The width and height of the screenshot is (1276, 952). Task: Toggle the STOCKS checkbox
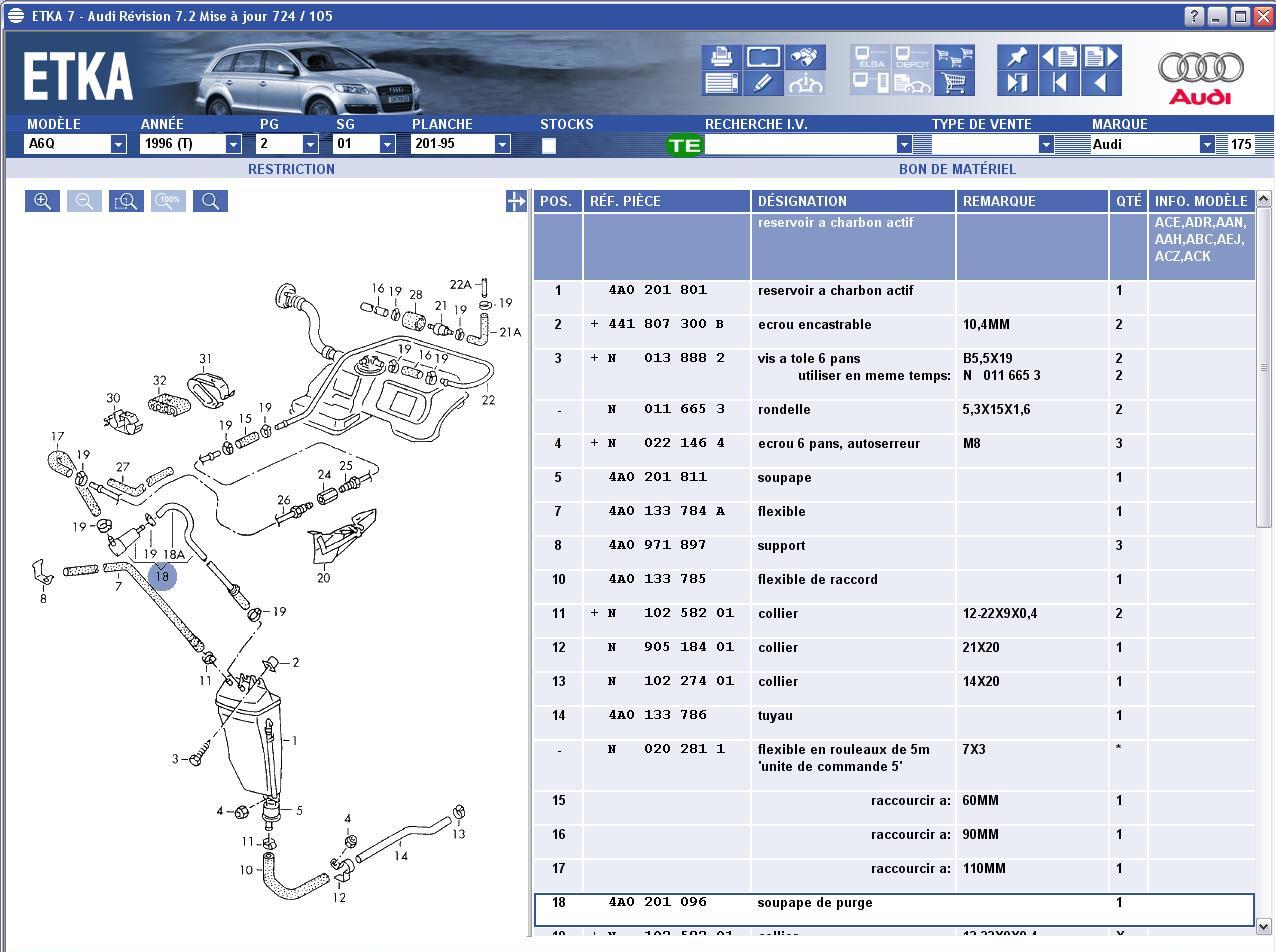pyautogui.click(x=548, y=146)
